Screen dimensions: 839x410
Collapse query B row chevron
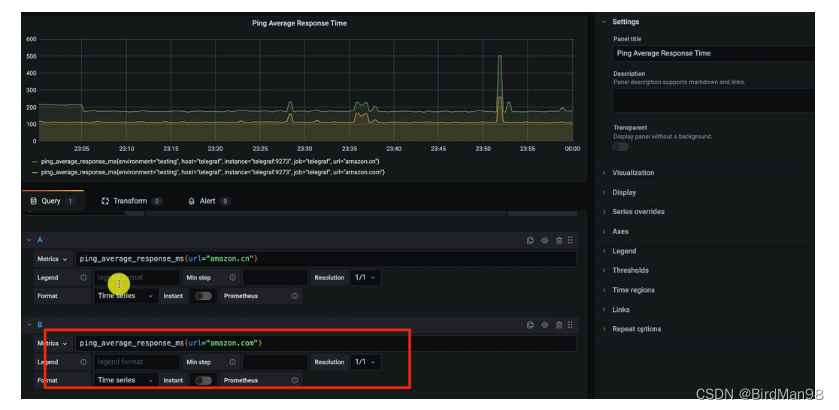(x=29, y=324)
